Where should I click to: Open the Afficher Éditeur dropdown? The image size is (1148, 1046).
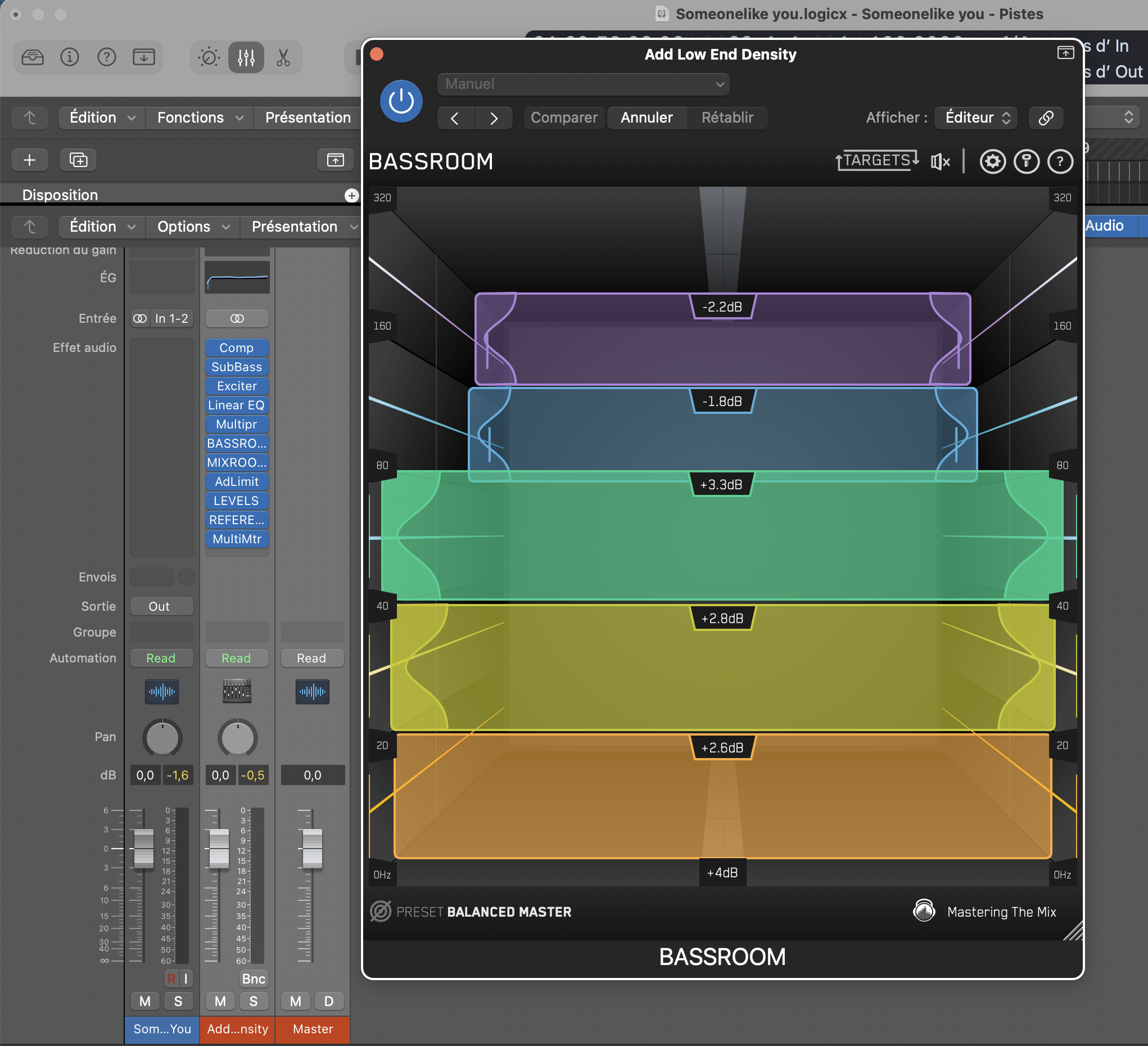(x=976, y=118)
